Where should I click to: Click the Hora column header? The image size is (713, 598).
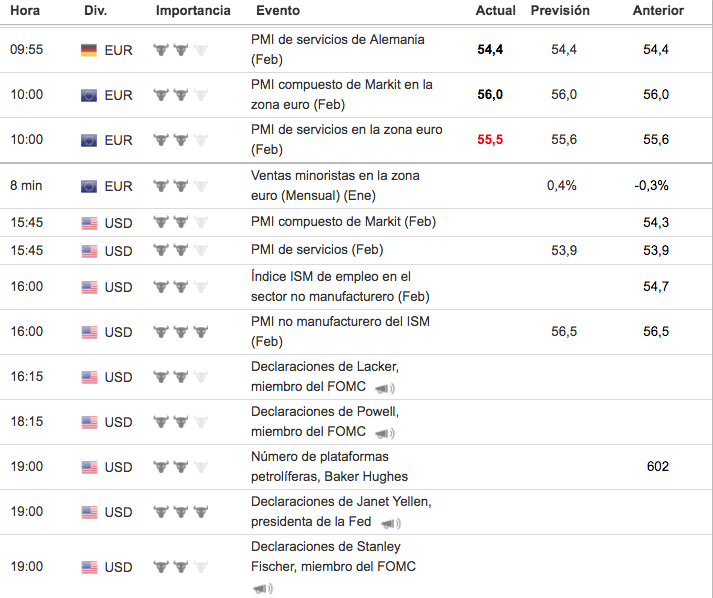[x=25, y=10]
